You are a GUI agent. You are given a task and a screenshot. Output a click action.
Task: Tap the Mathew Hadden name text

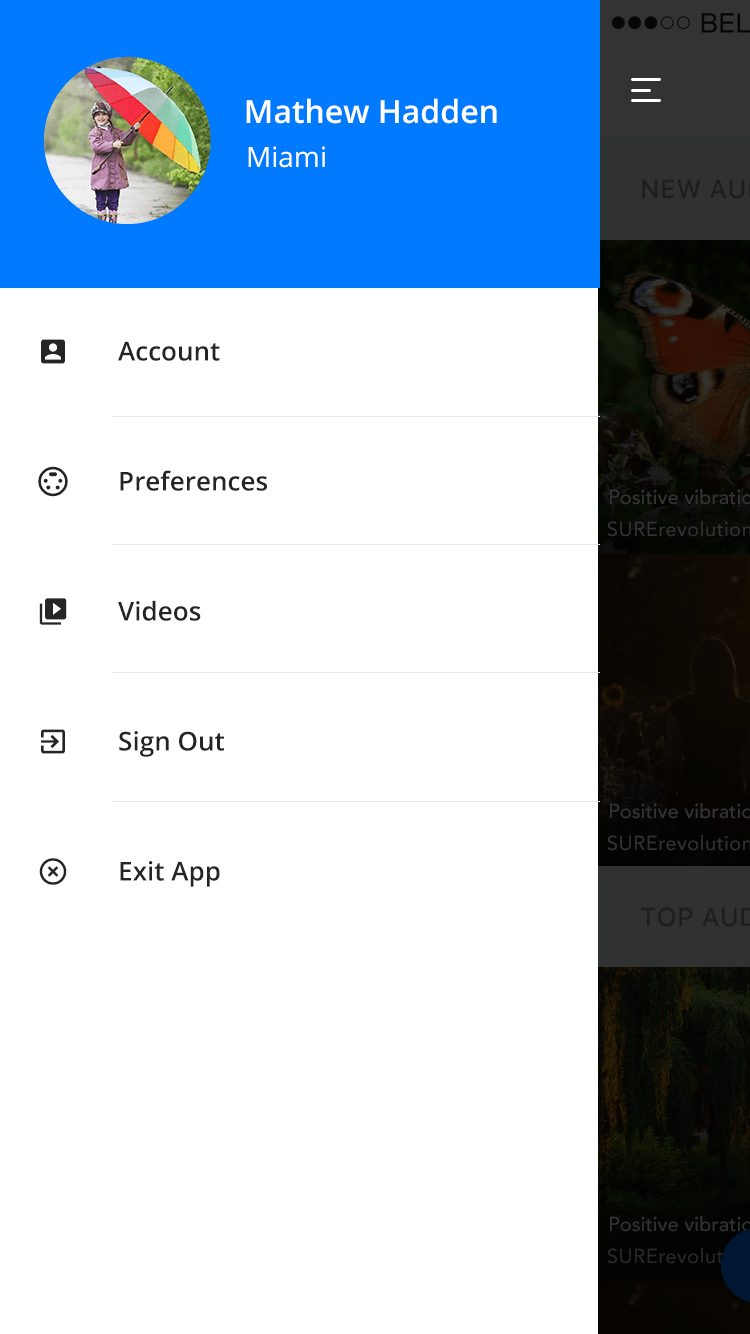click(371, 112)
